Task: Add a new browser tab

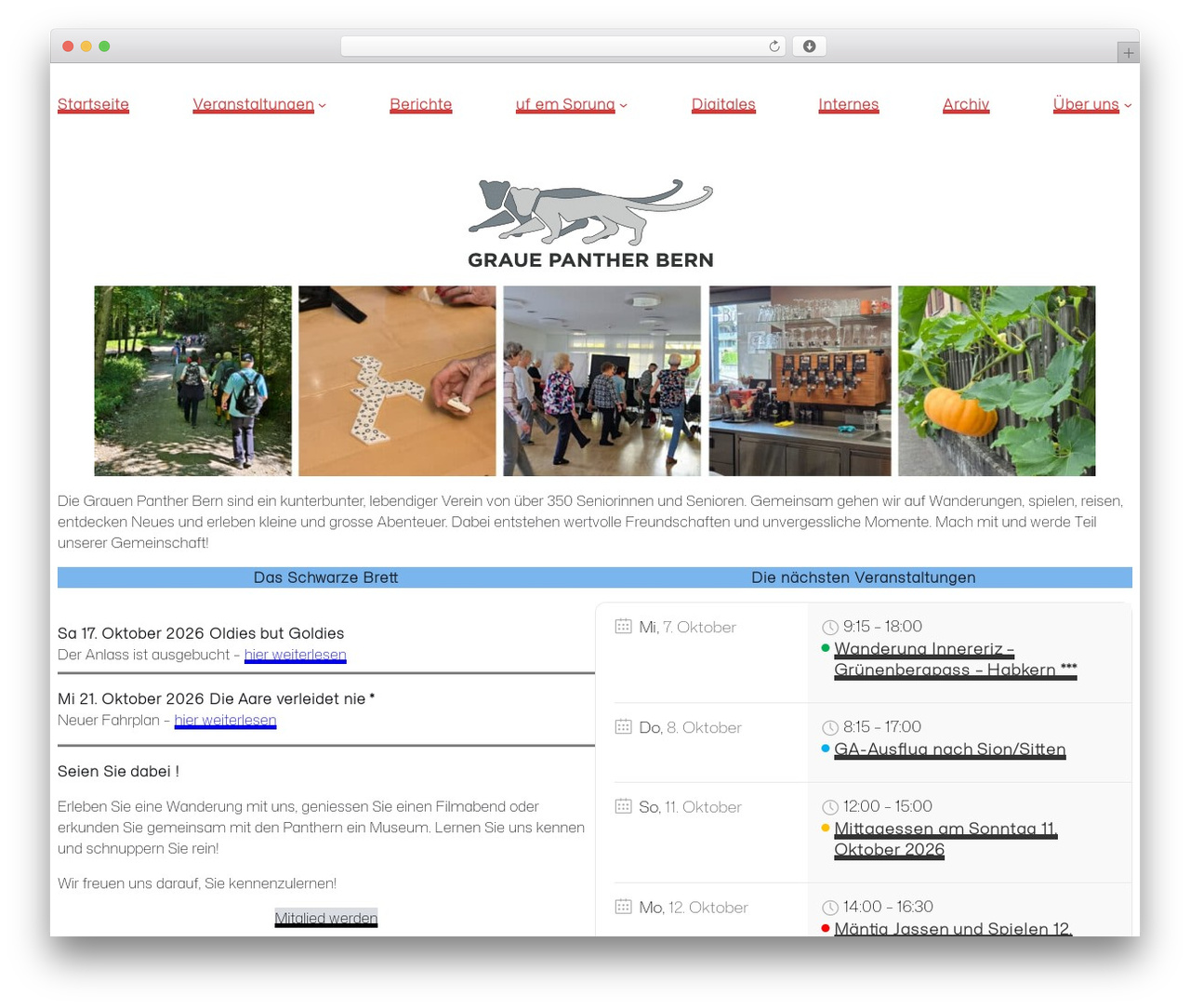Action: tap(1128, 53)
